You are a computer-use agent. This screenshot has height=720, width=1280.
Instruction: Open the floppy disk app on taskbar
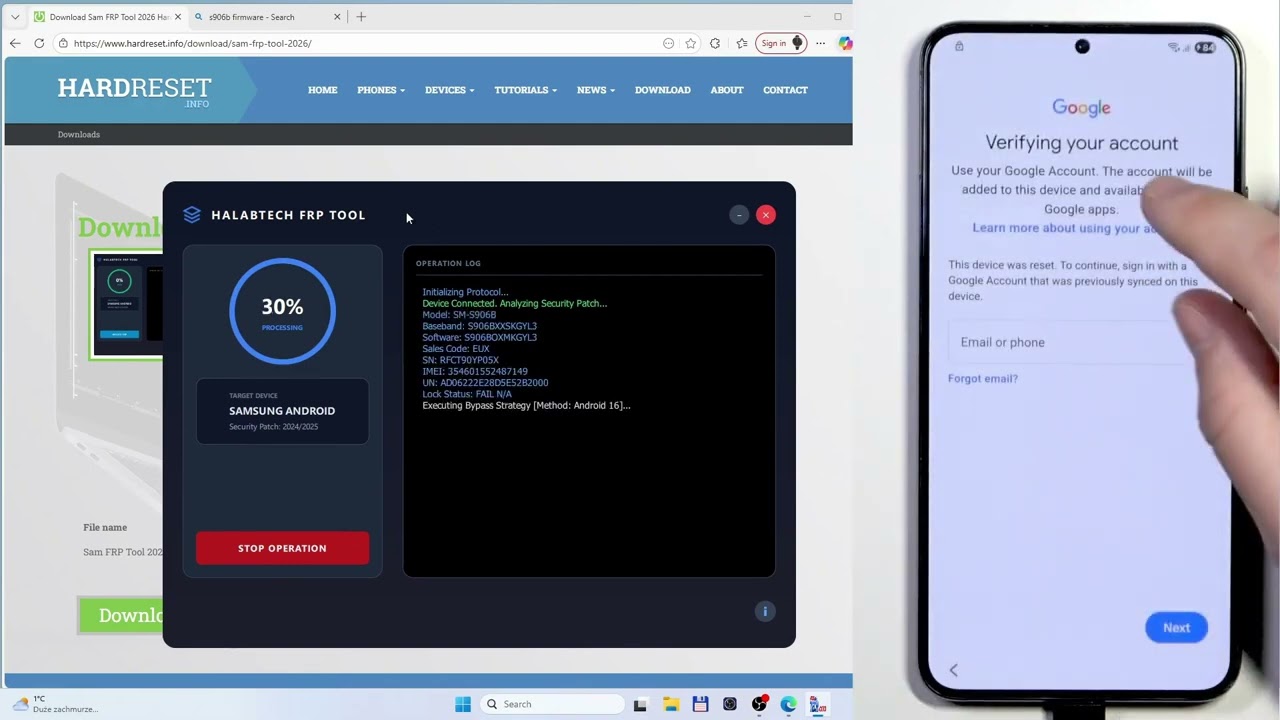point(700,704)
